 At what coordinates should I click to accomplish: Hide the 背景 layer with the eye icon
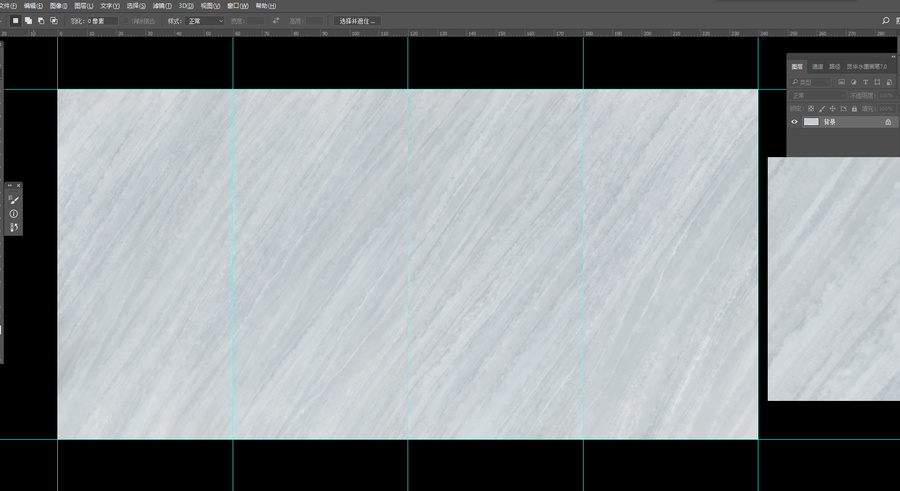794,122
